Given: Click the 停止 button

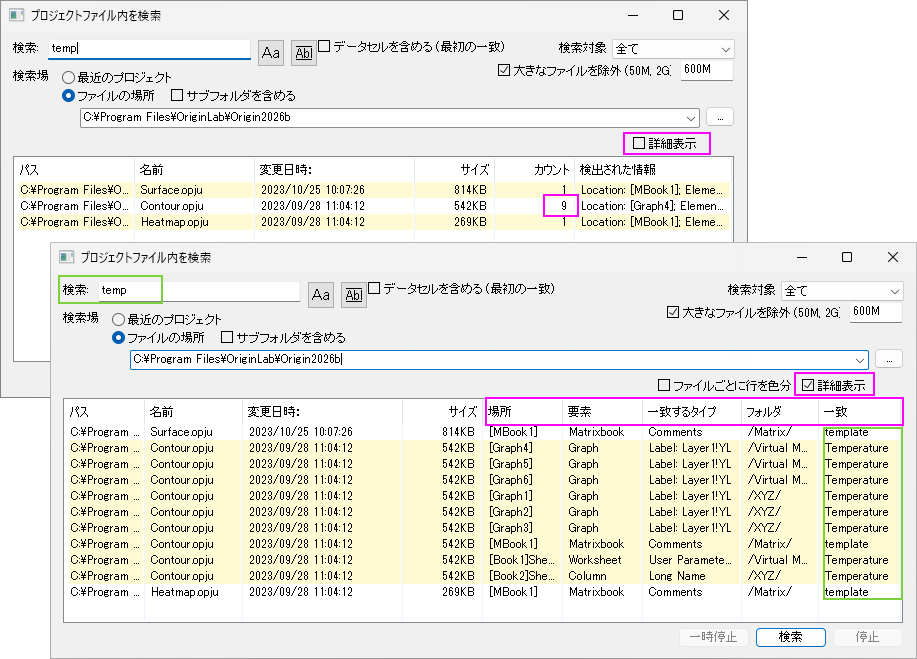Looking at the screenshot, I should (x=867, y=637).
